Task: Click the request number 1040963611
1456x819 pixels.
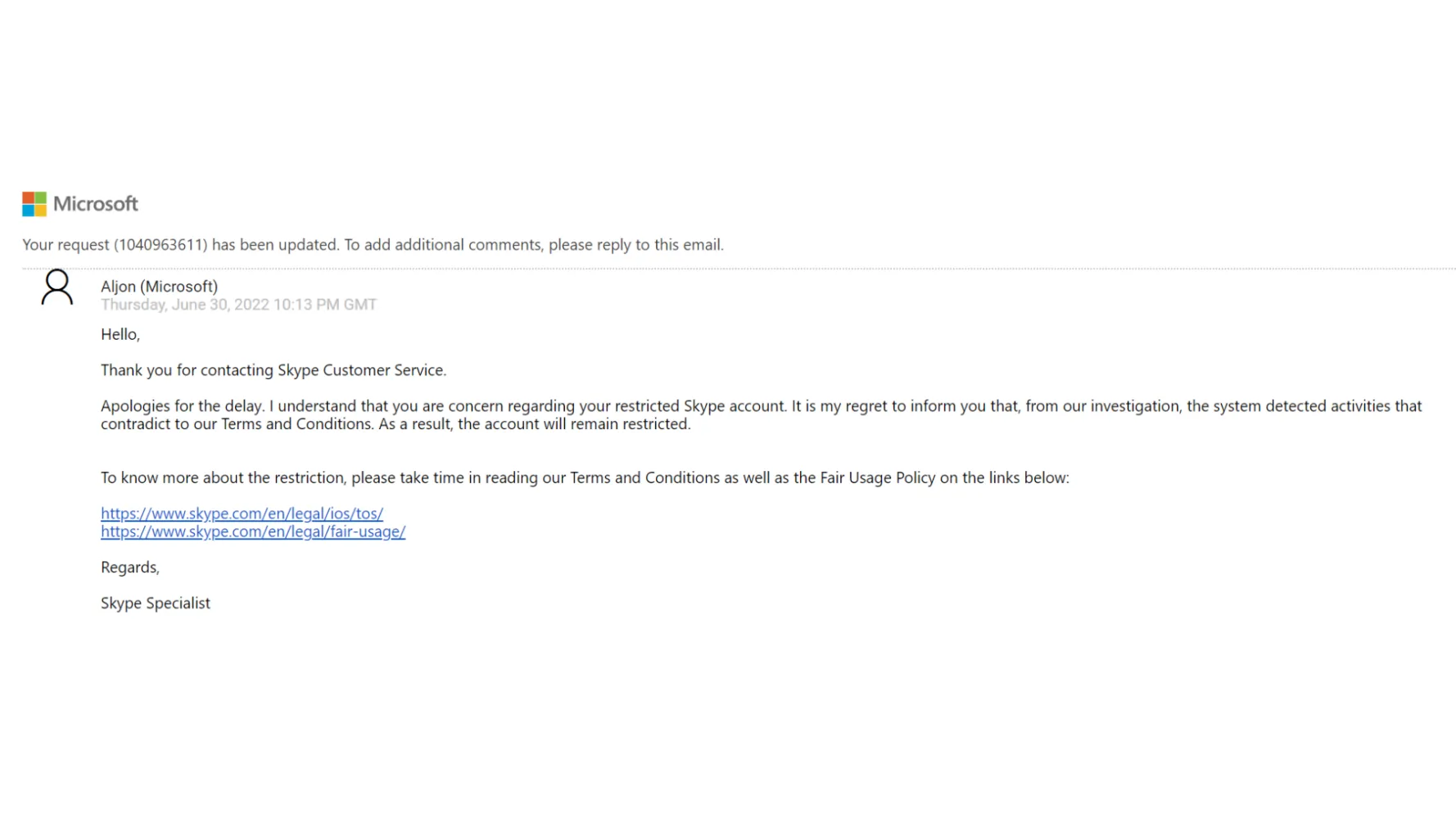Action: (x=161, y=245)
